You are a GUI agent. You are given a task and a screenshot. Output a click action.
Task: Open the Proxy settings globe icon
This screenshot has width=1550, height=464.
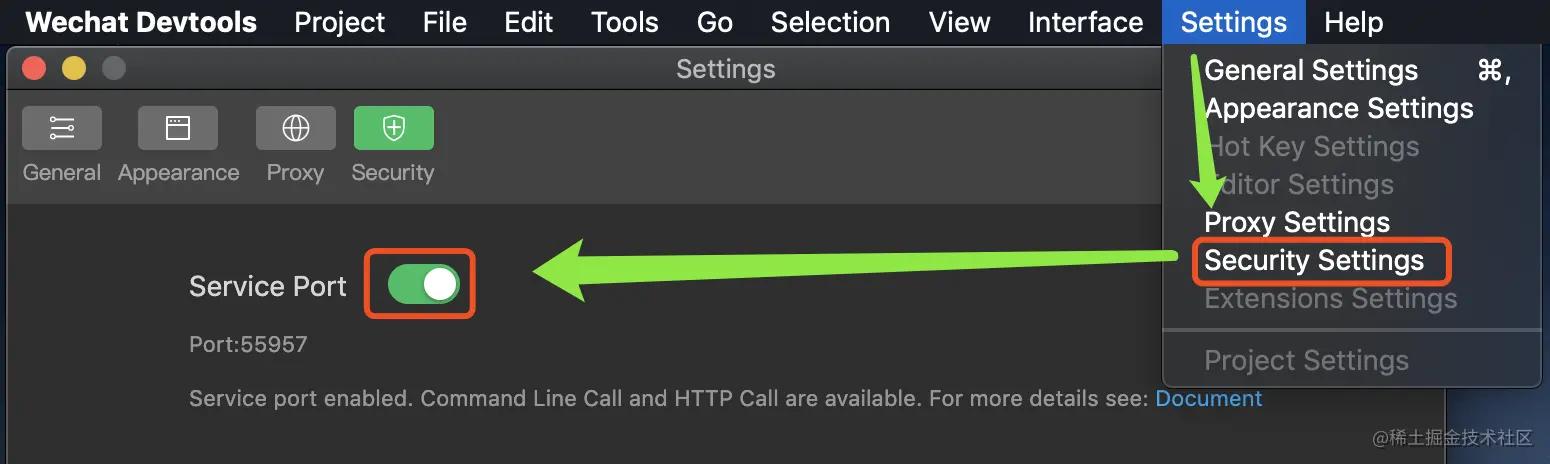[x=295, y=128]
